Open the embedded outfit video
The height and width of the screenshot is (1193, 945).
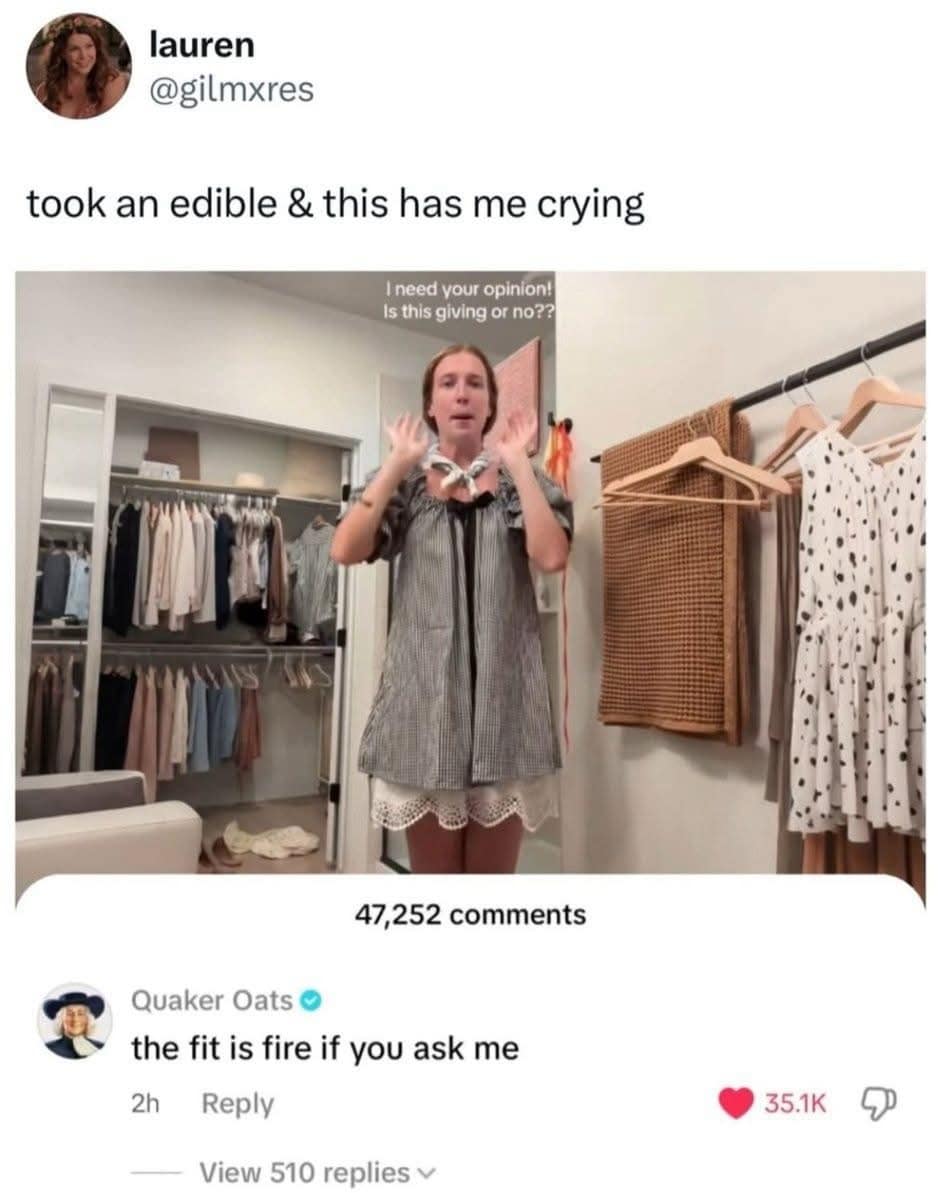pyautogui.click(x=470, y=572)
